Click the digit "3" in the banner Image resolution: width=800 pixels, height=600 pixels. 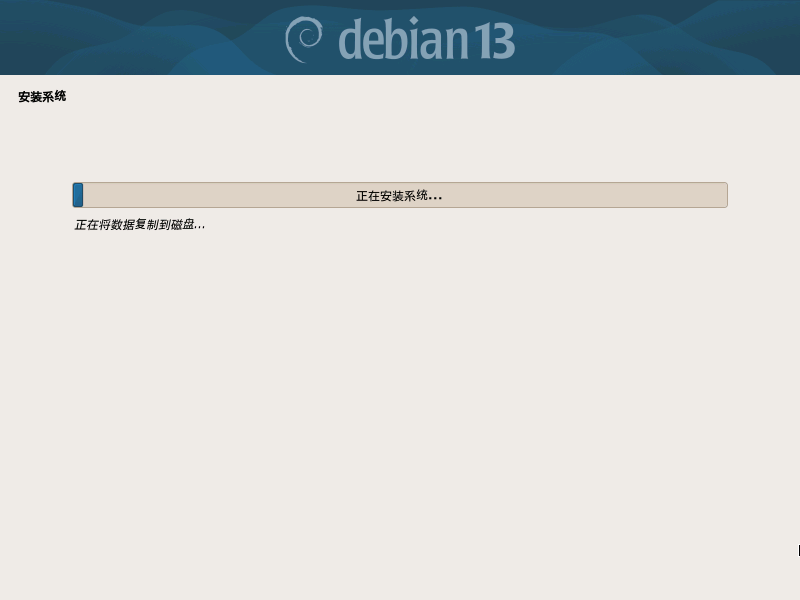[503, 41]
